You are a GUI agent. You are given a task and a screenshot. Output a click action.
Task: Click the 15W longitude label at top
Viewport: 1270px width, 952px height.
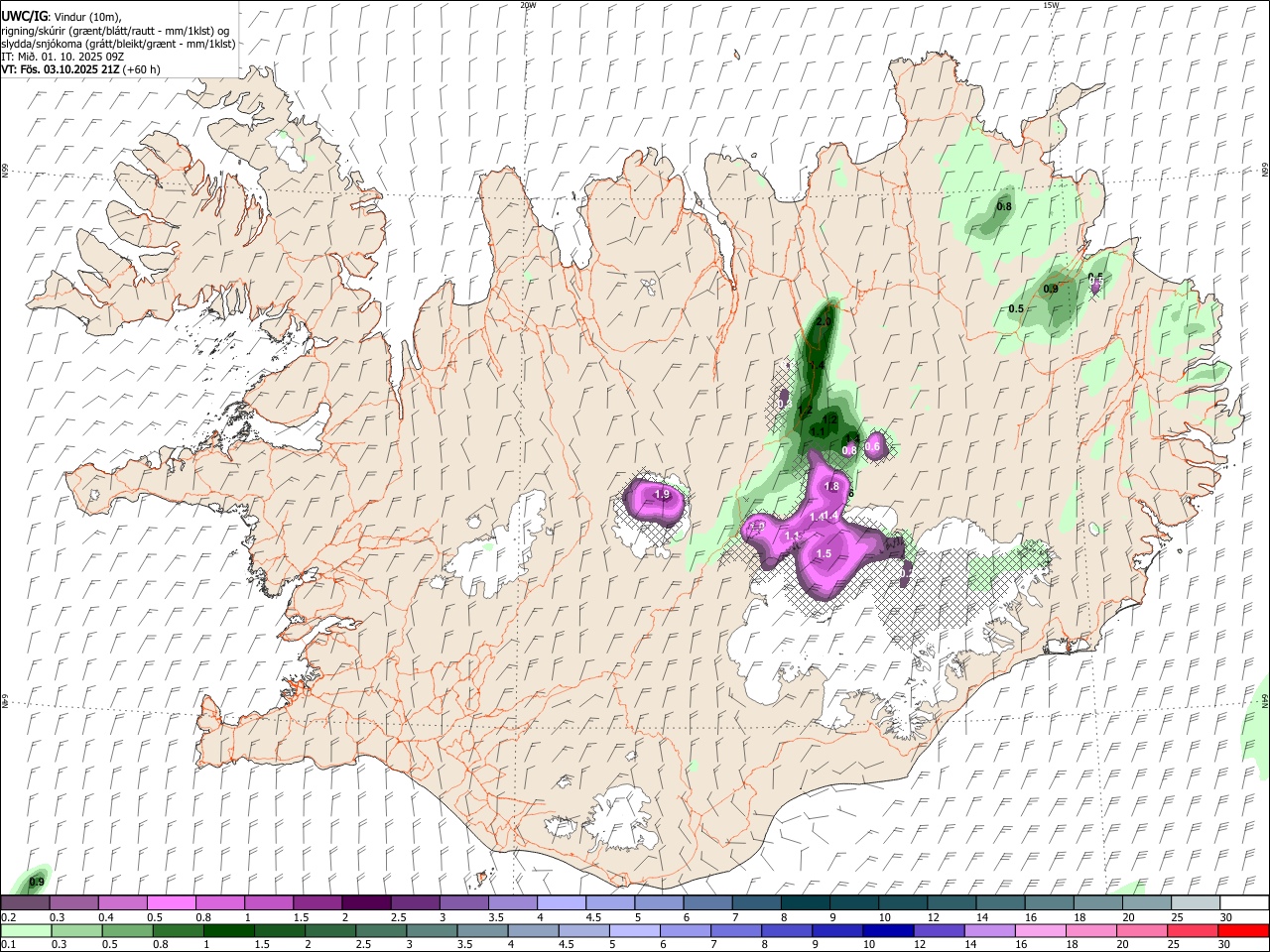point(1051,5)
